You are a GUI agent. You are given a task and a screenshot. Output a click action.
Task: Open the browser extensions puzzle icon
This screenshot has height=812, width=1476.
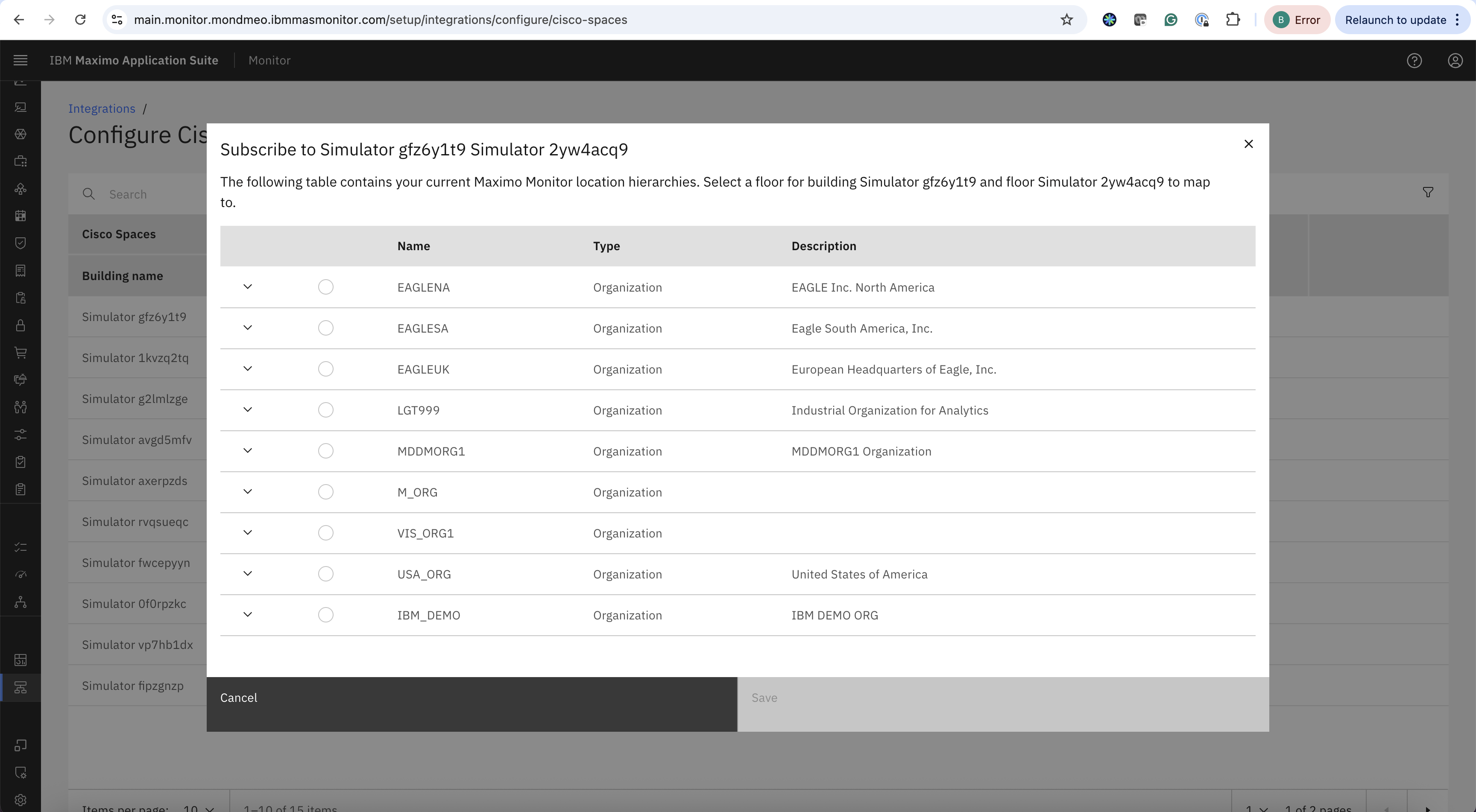(x=1233, y=20)
